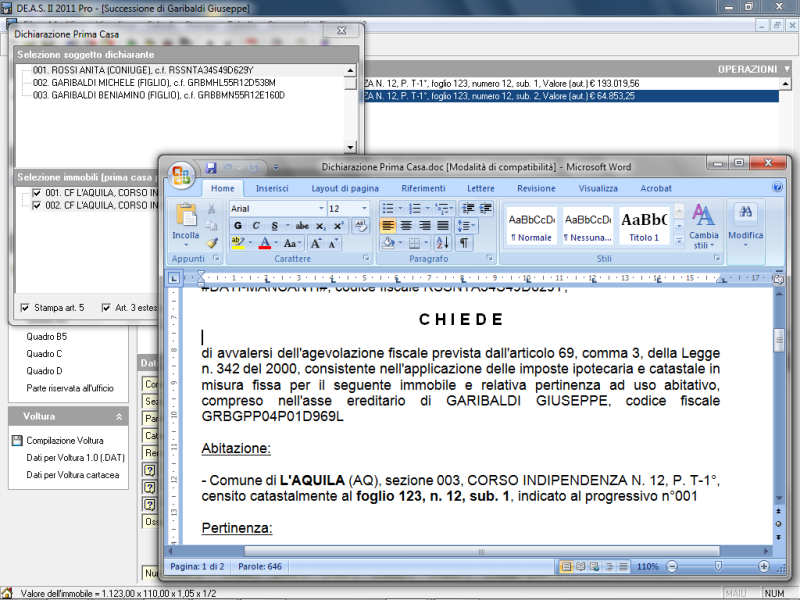Open the Revisione ribbon tab

pos(536,188)
